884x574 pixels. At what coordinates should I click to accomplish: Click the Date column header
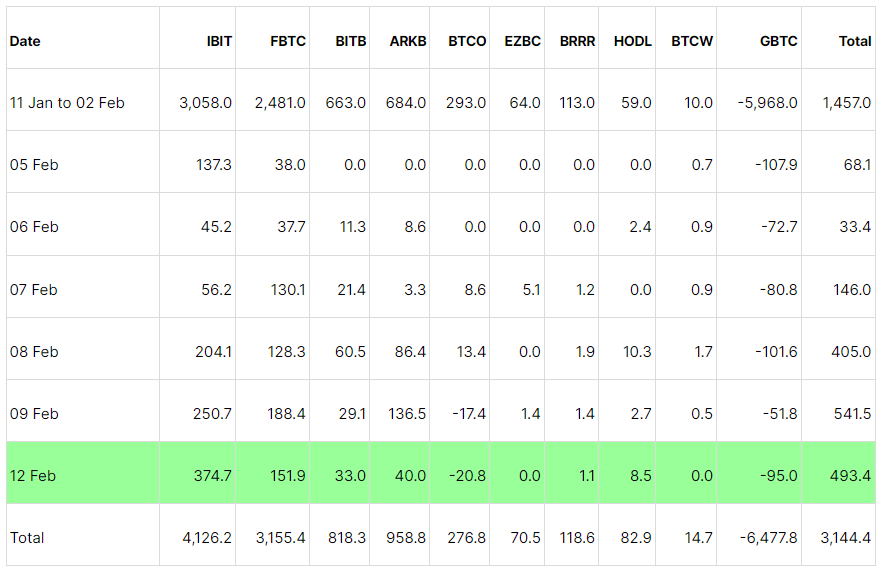click(x=25, y=41)
